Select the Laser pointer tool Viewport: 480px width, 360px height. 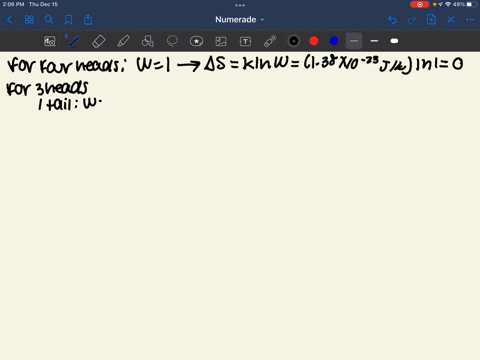pos(270,41)
